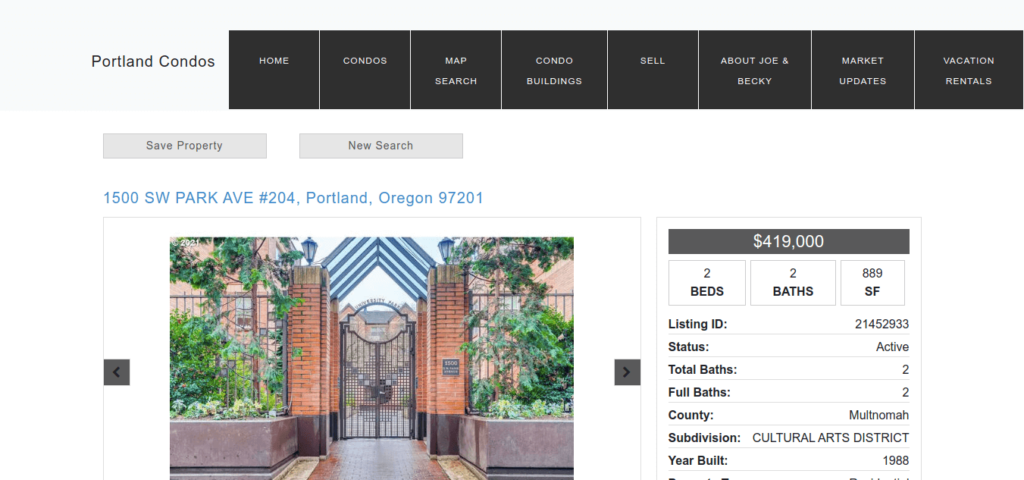Click the condo entrance gate photo
Viewport: 1024px width, 480px height.
[372, 359]
